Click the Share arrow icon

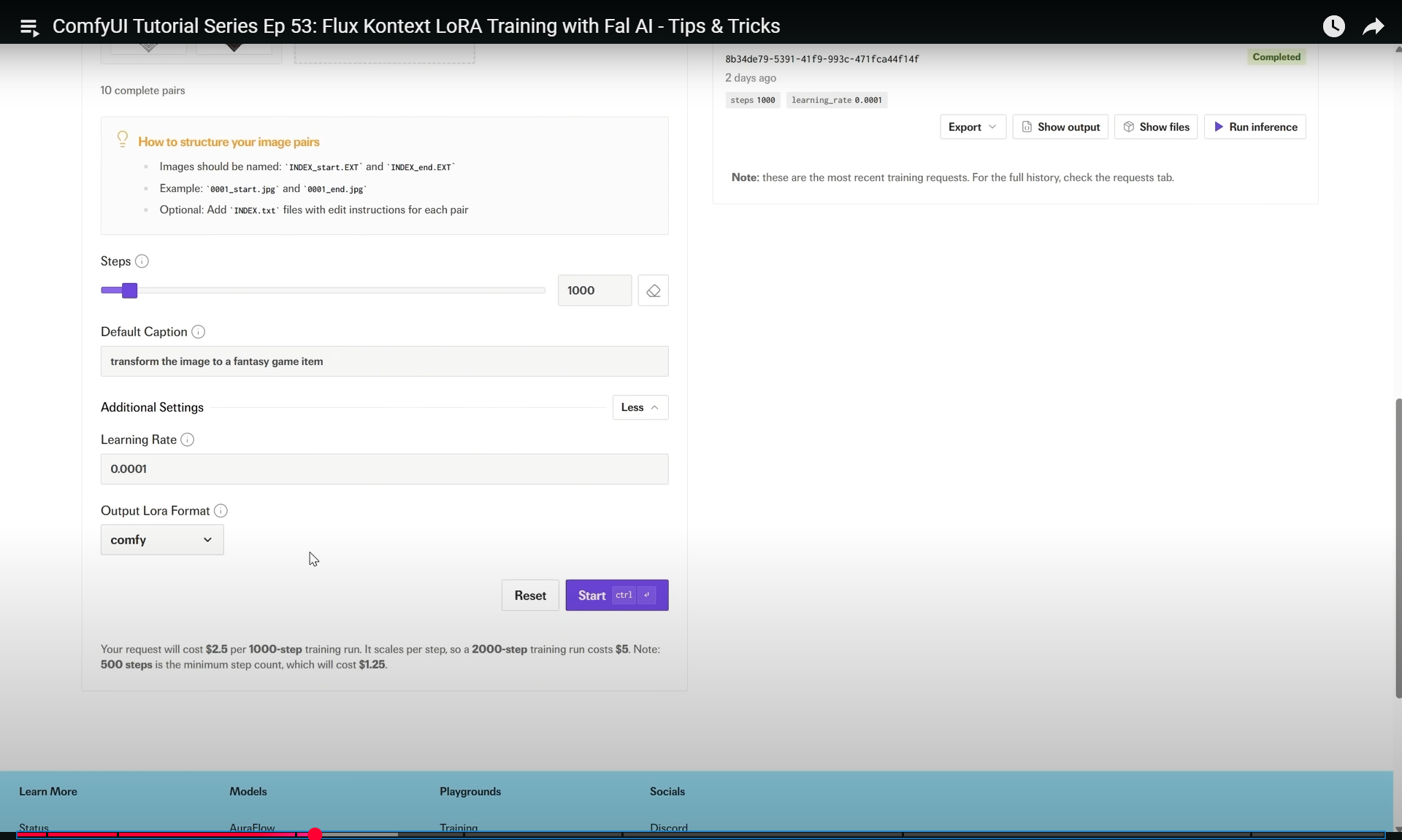pos(1373,27)
